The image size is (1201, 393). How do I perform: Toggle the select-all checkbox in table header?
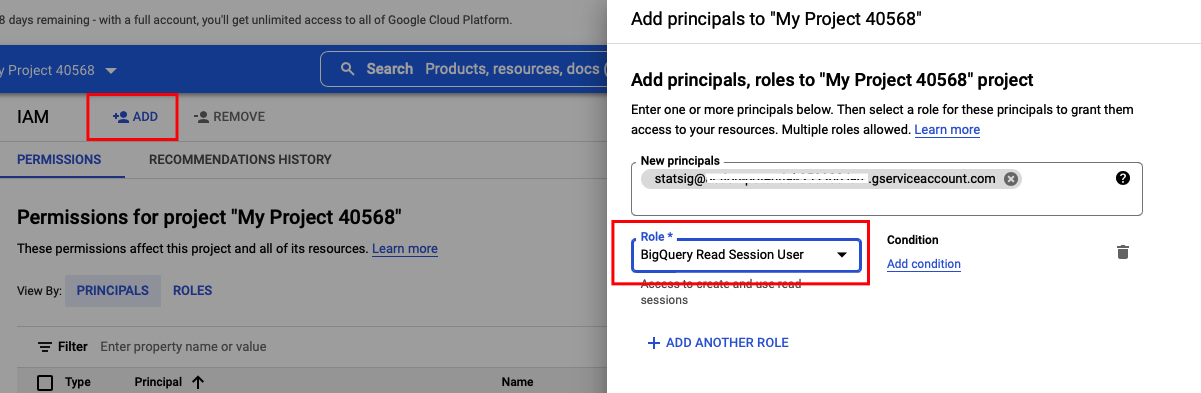(45, 382)
